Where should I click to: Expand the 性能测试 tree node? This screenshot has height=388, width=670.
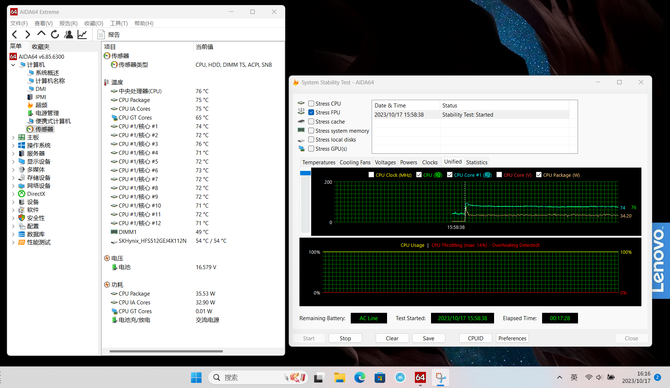(x=13, y=243)
